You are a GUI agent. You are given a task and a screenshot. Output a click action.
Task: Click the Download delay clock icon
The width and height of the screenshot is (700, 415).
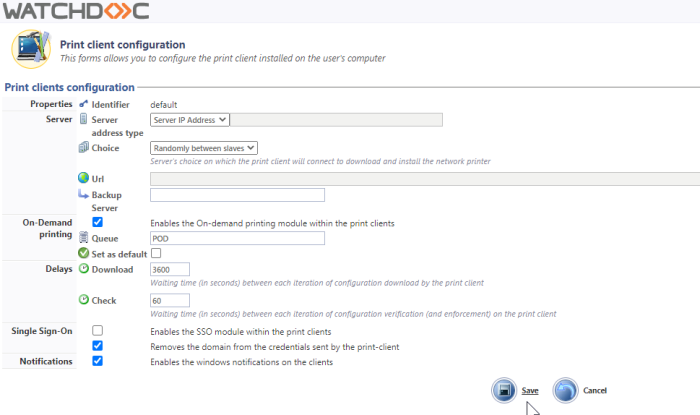pyautogui.click(x=84, y=269)
